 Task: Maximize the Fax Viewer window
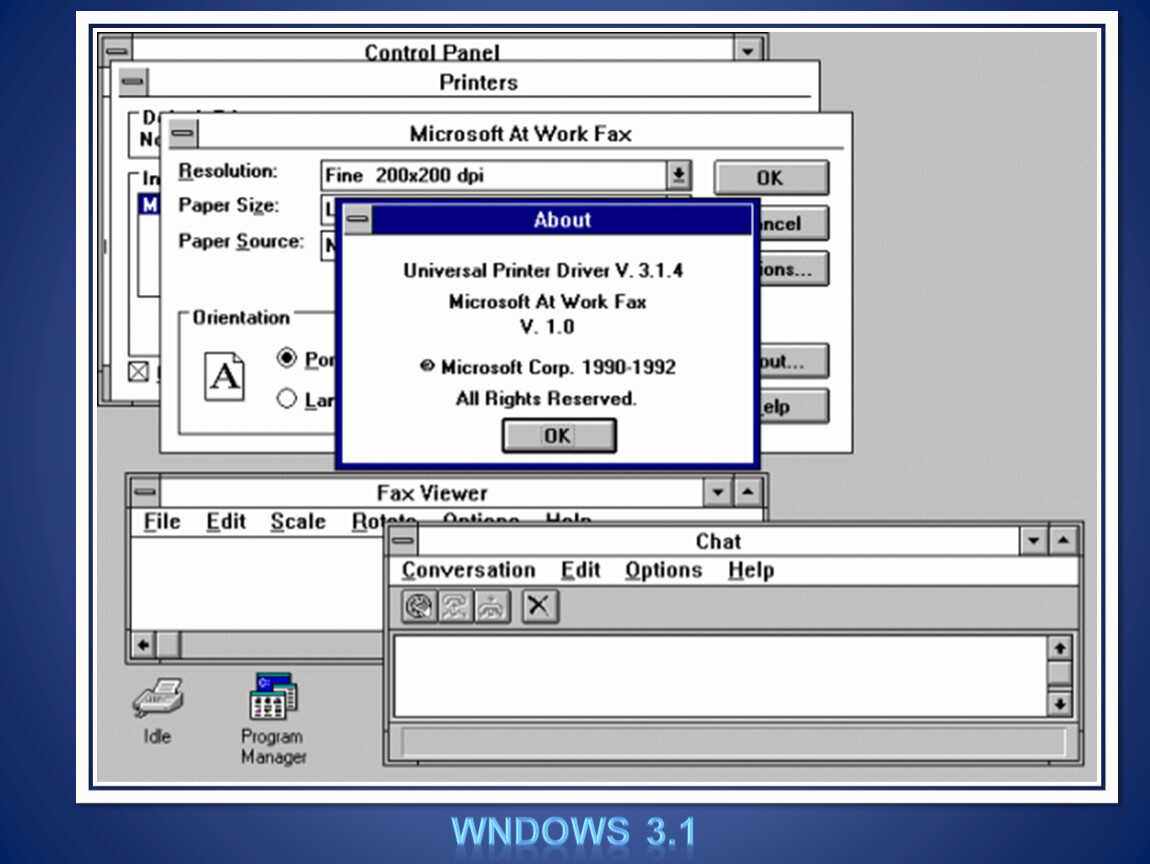(747, 492)
